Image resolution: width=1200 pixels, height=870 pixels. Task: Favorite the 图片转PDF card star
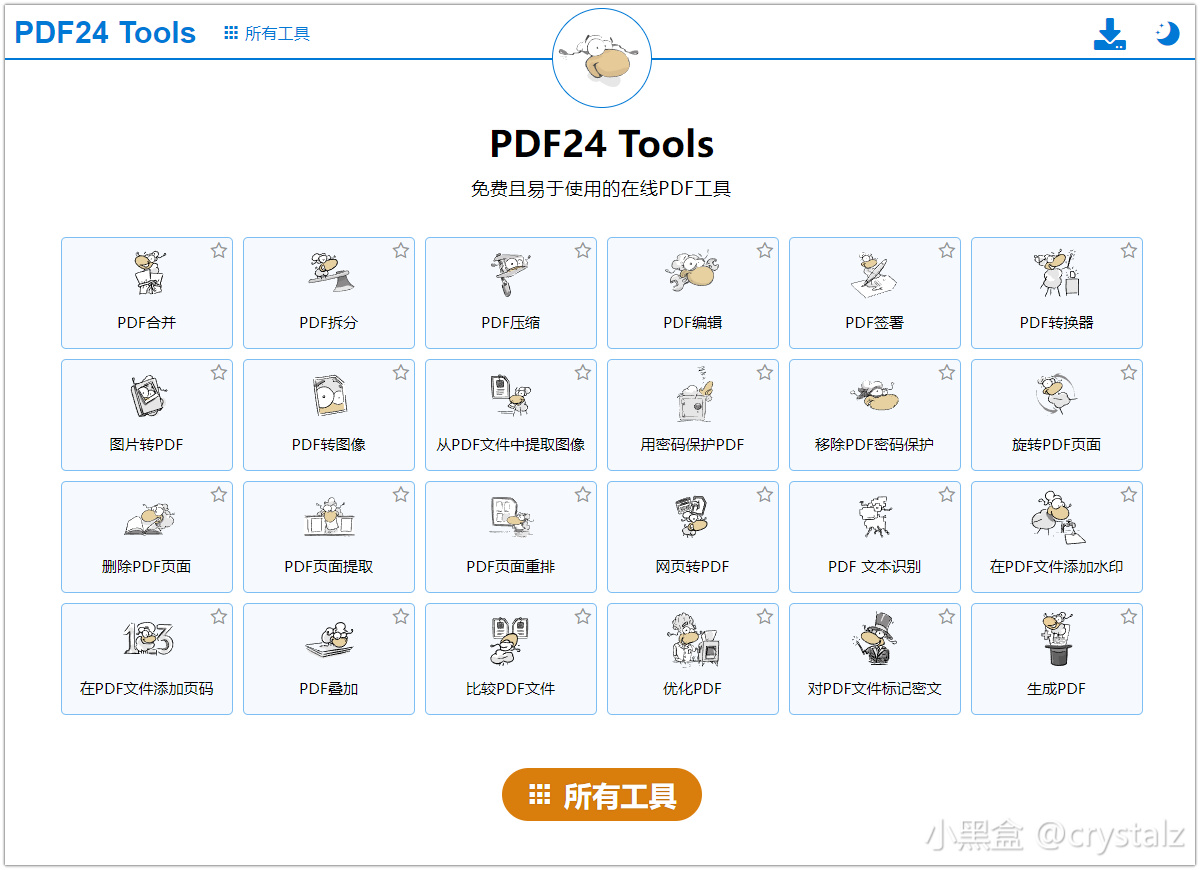[x=219, y=372]
